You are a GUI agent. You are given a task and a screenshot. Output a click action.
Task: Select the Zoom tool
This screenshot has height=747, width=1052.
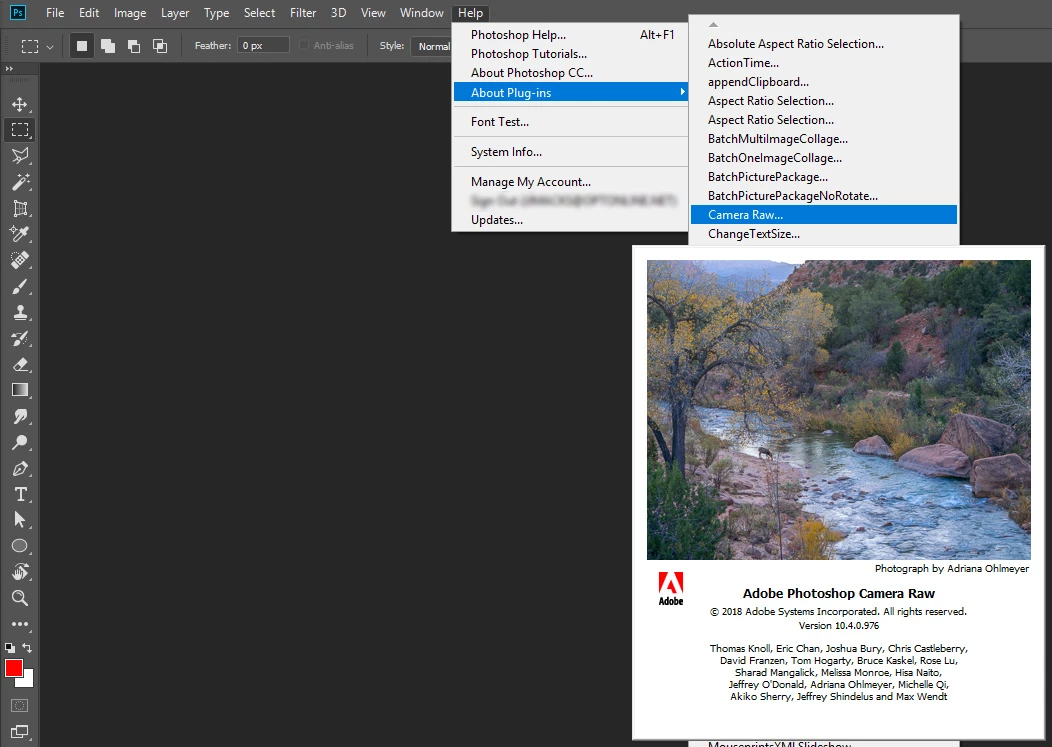click(x=19, y=597)
